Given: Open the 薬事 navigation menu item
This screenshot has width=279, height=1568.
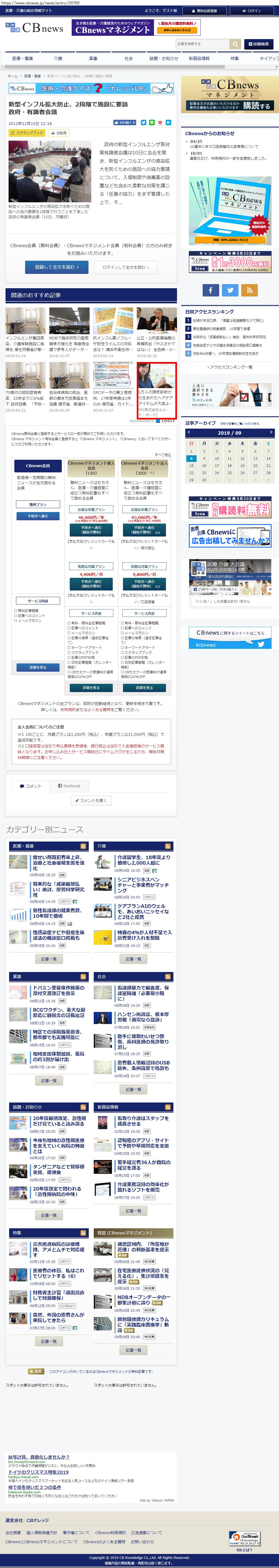Looking at the screenshot, I should pos(93,58).
